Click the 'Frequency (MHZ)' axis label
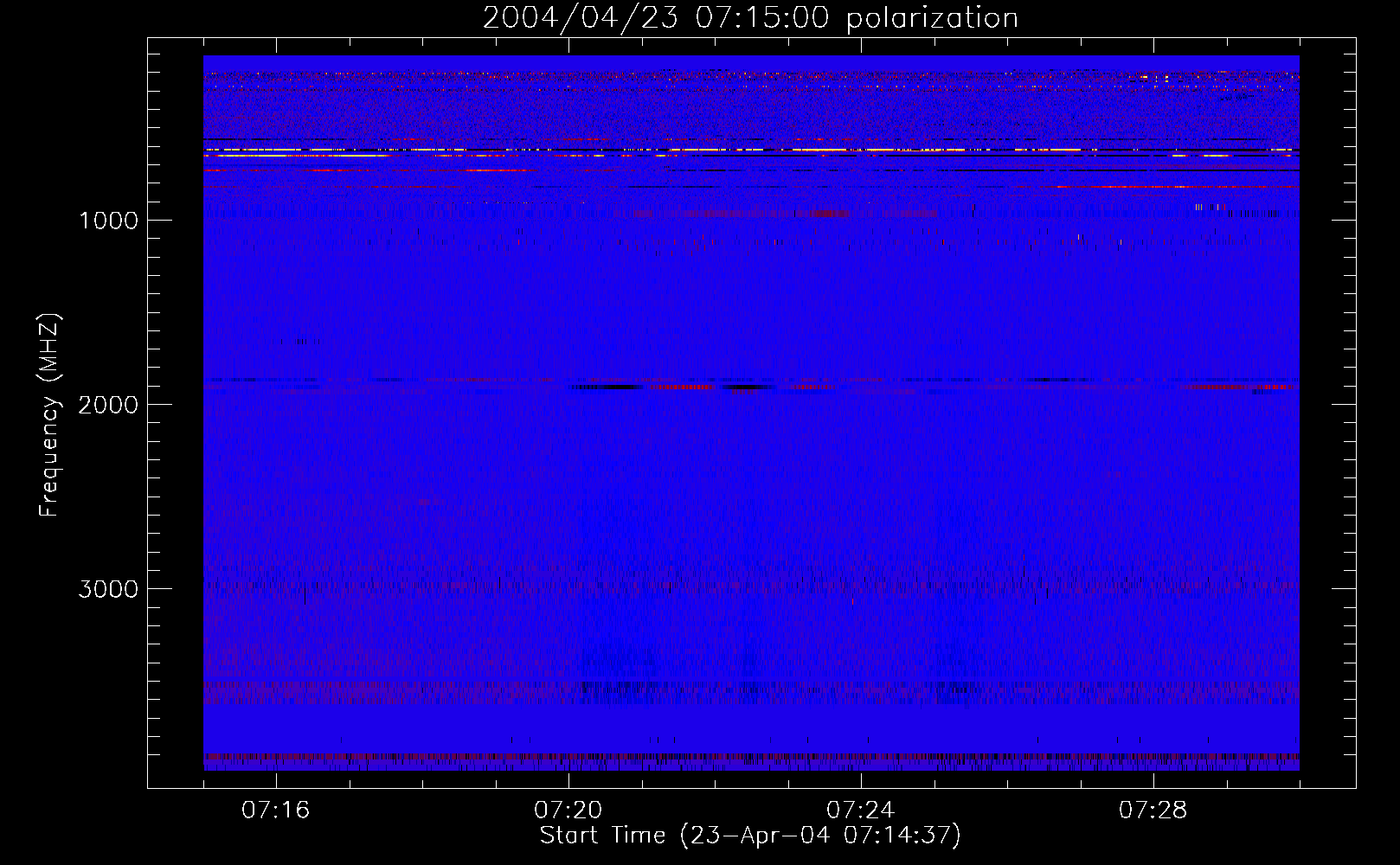The width and height of the screenshot is (1400, 865). (x=50, y=415)
